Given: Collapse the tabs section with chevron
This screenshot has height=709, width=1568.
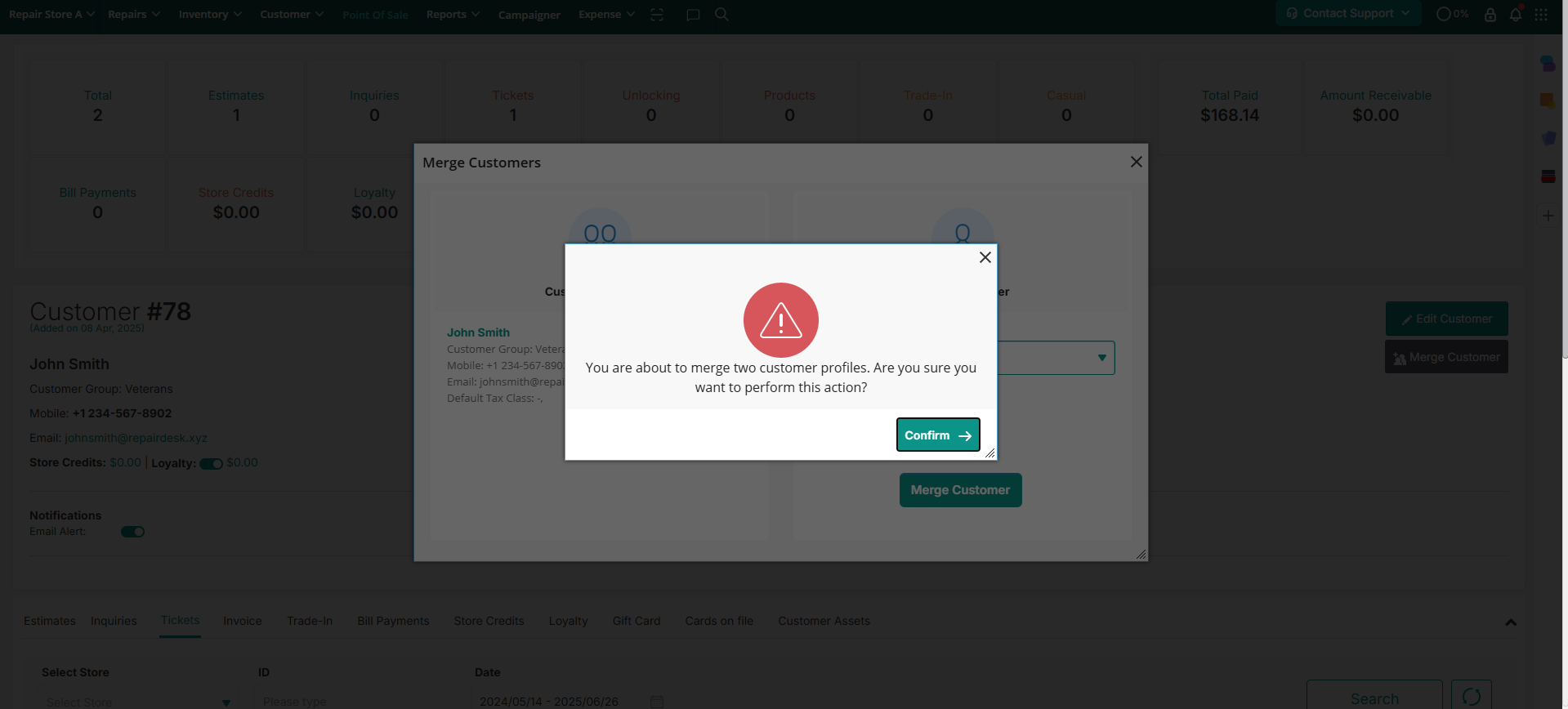Looking at the screenshot, I should 1511,622.
